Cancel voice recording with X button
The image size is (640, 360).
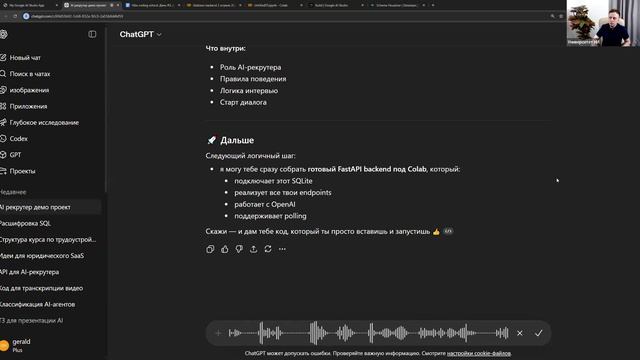pos(520,333)
